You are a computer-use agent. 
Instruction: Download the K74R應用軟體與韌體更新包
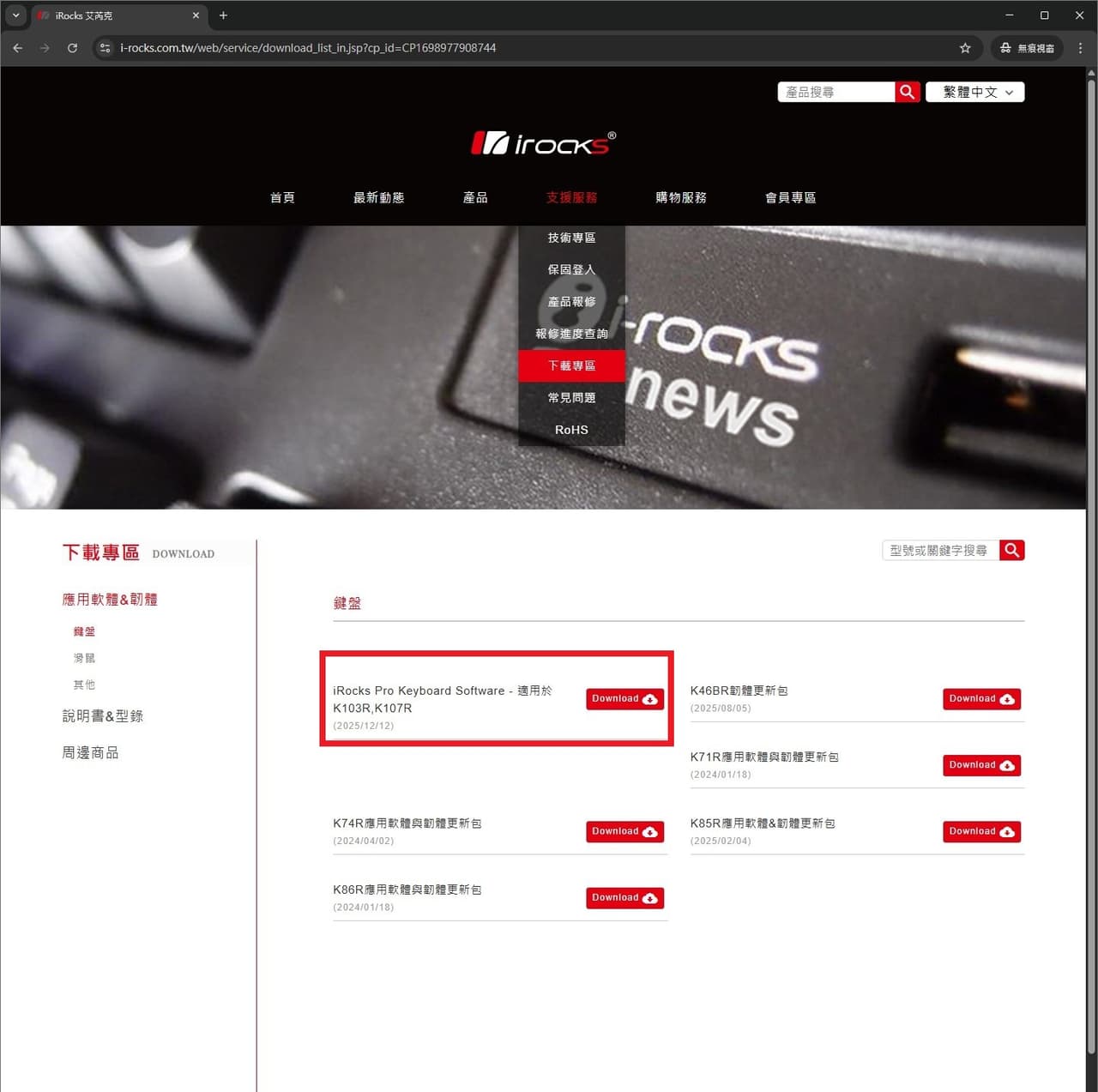624,831
